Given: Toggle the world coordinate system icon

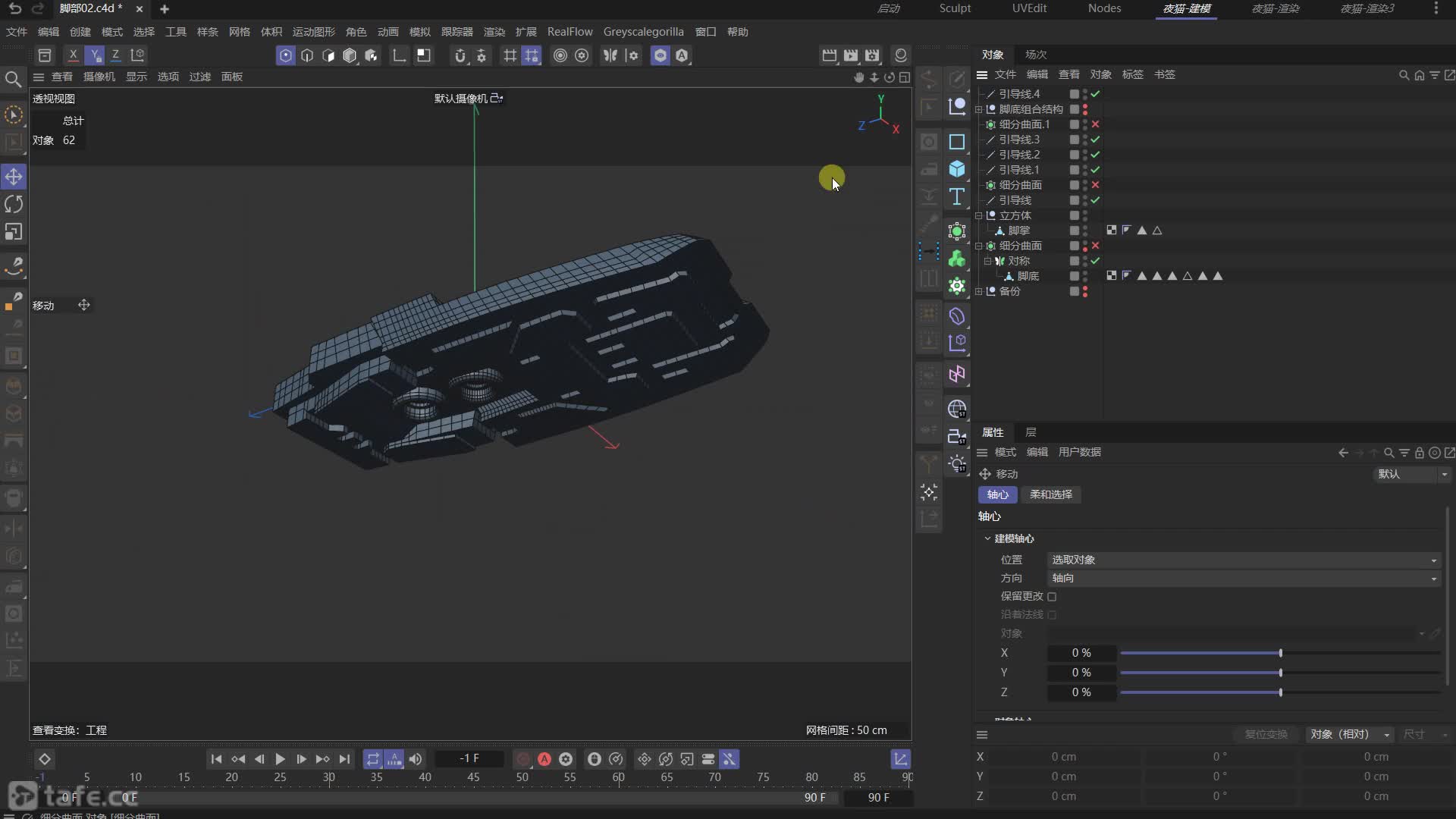Looking at the screenshot, I should [x=137, y=55].
